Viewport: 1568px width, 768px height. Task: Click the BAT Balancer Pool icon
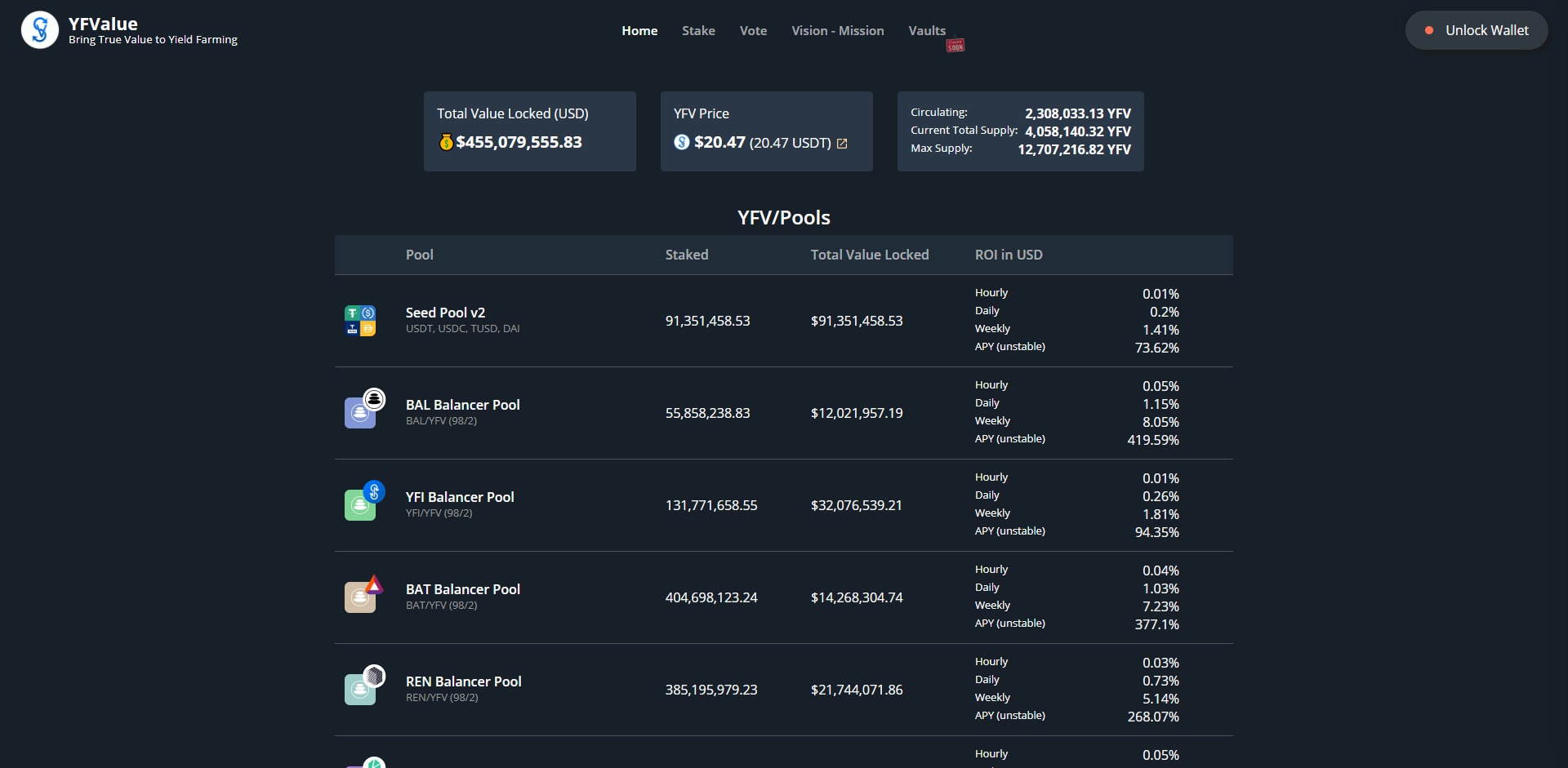click(x=364, y=593)
